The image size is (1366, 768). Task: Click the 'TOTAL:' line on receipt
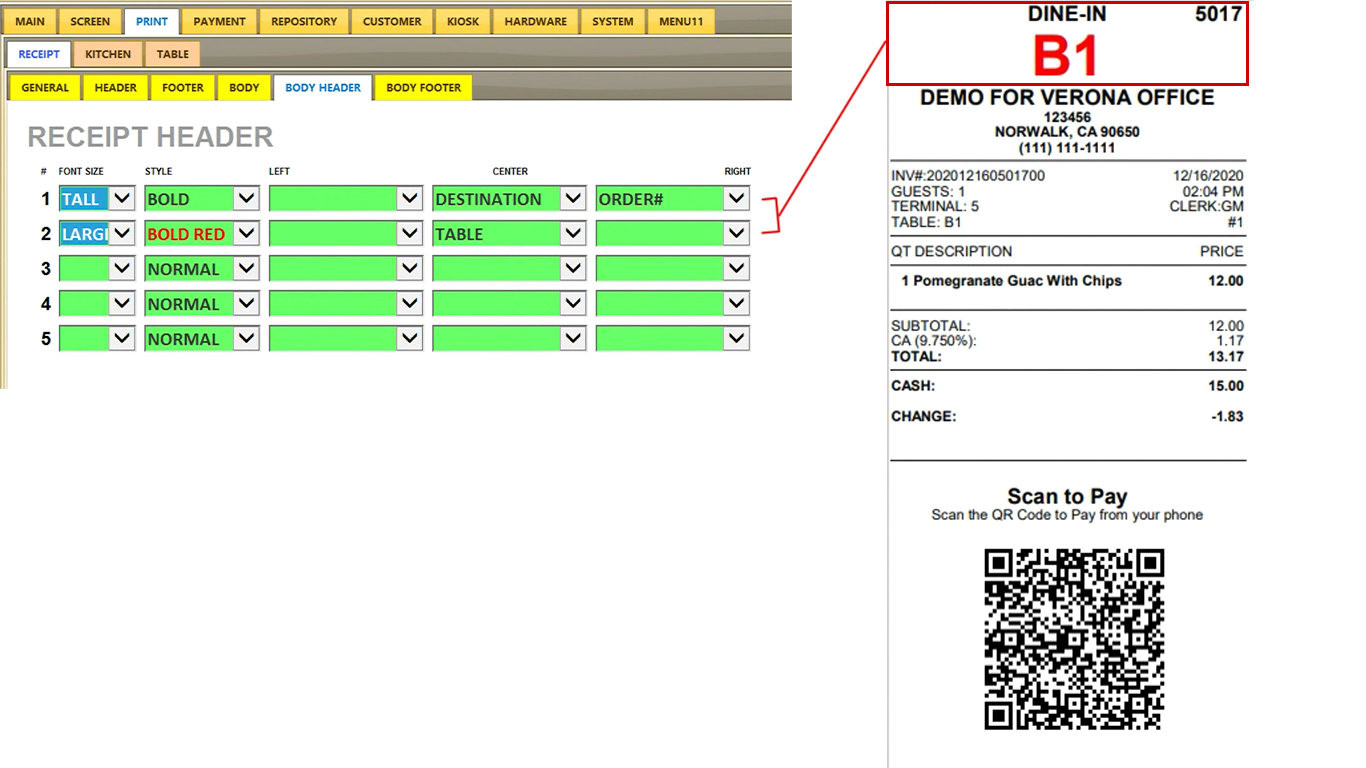tap(1067, 356)
